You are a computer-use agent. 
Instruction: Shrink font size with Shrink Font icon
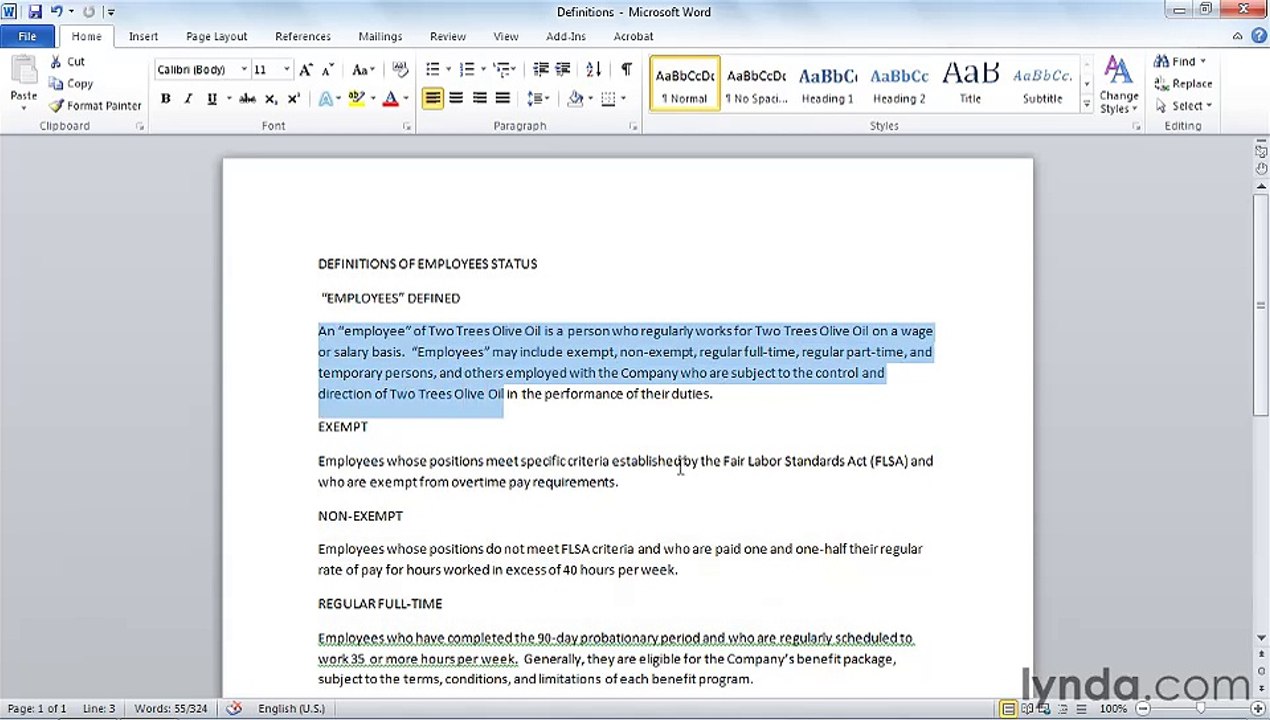[326, 70]
